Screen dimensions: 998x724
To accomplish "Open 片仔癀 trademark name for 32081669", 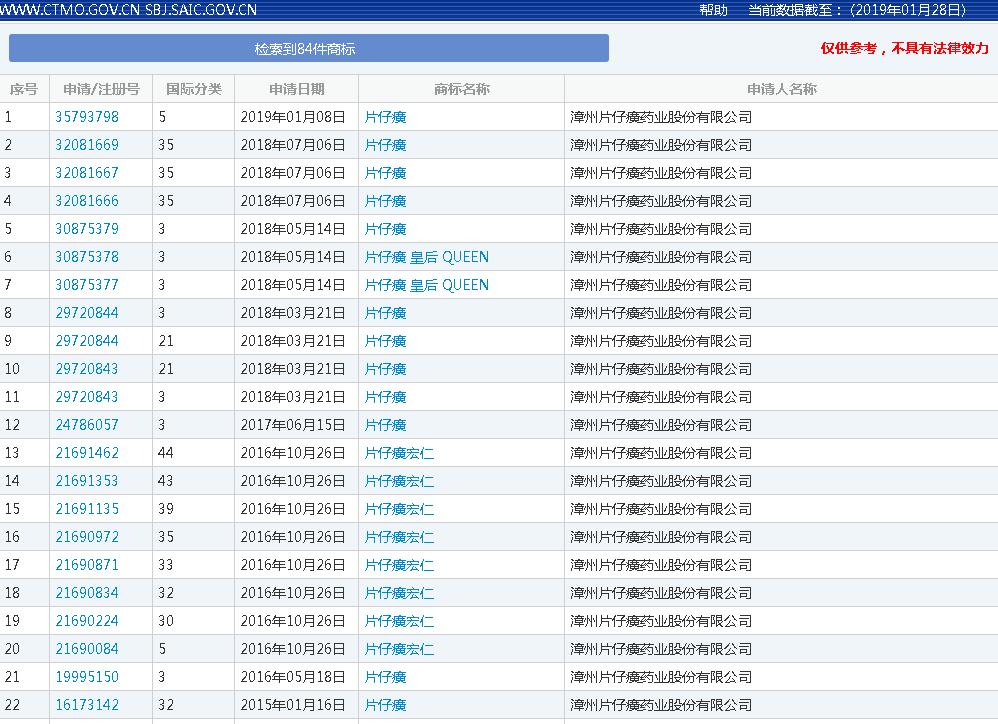I will (386, 145).
